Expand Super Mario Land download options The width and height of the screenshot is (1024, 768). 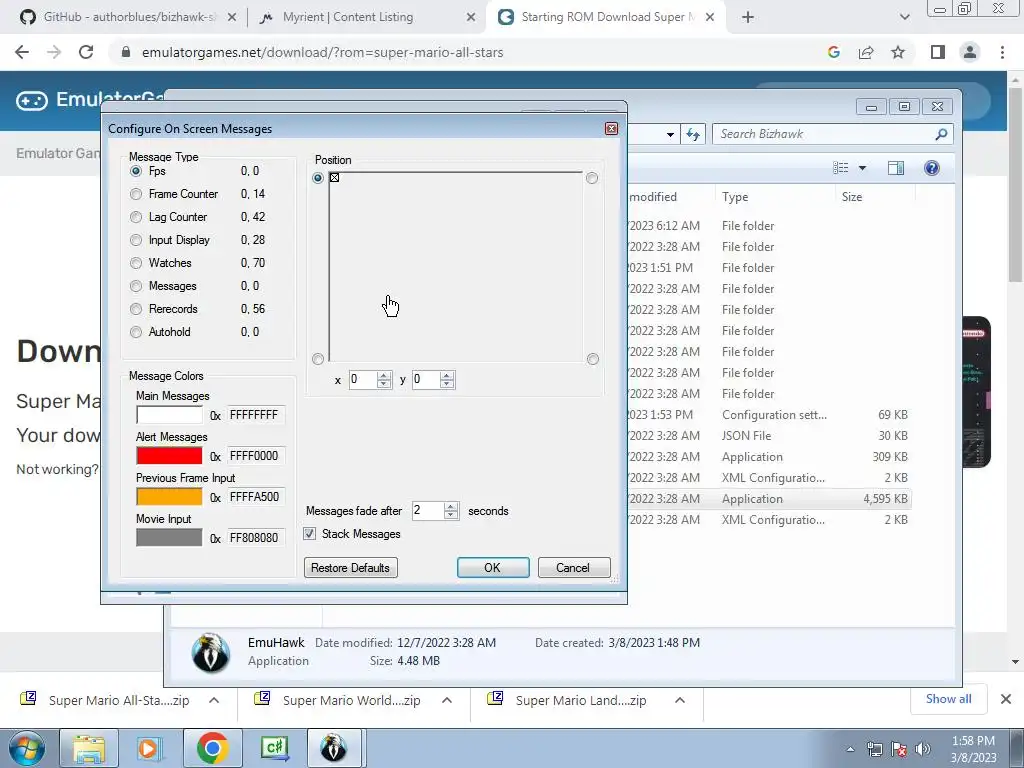pos(680,700)
